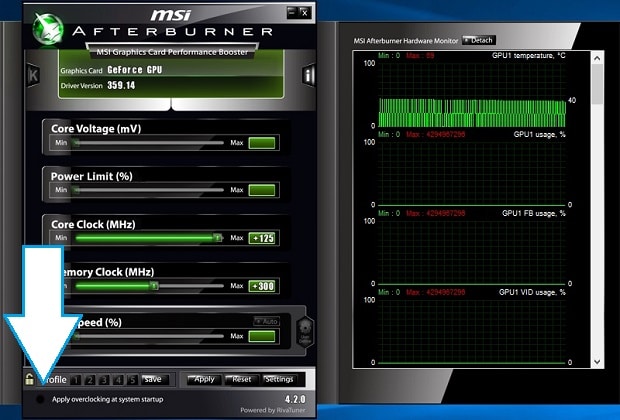This screenshot has height=420, width=620.
Task: Click the Fan Speed slider track
Action: [x=149, y=337]
